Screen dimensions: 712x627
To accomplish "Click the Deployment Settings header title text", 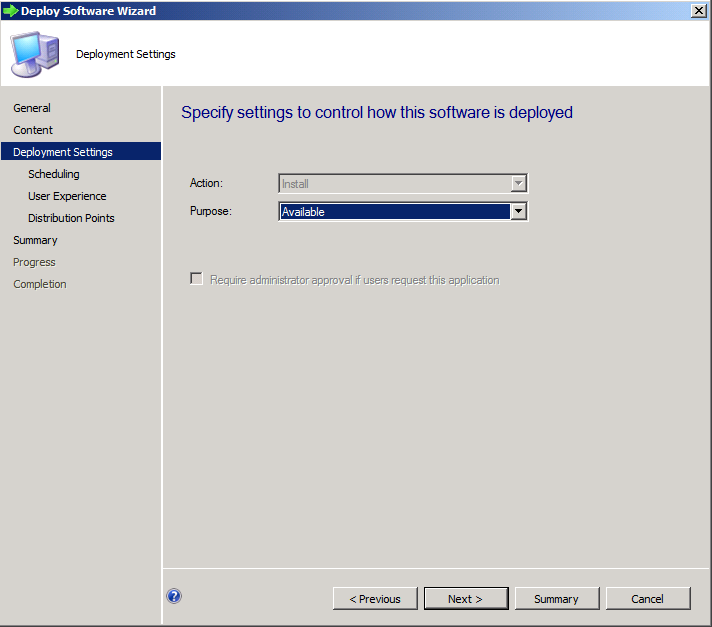I will pyautogui.click(x=126, y=54).
